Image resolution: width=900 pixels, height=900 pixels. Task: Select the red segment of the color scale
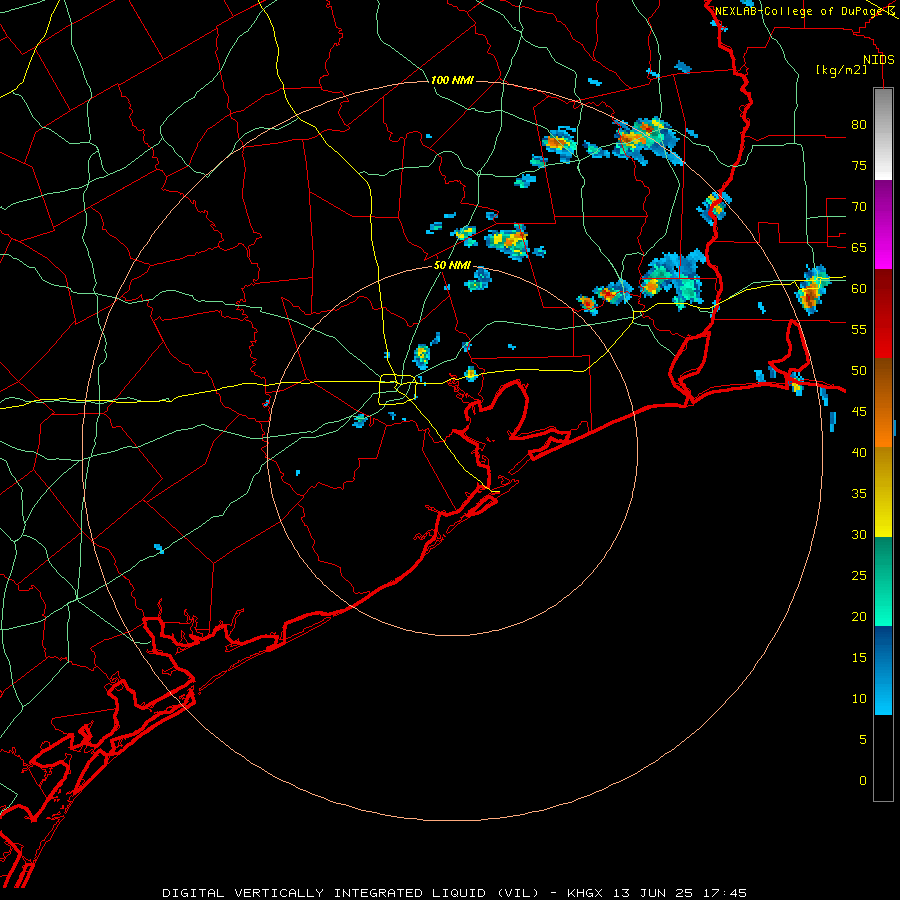coord(883,313)
